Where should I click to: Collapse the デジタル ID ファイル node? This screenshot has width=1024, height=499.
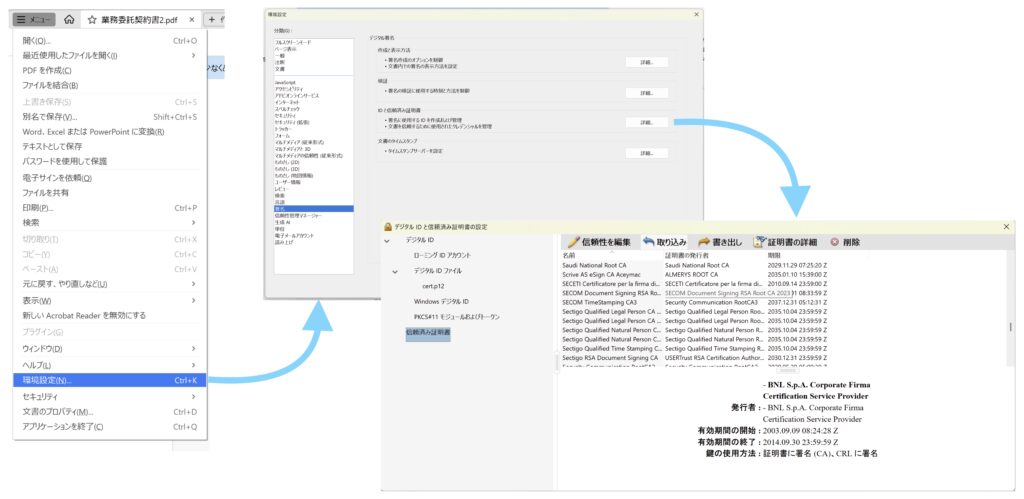click(396, 271)
